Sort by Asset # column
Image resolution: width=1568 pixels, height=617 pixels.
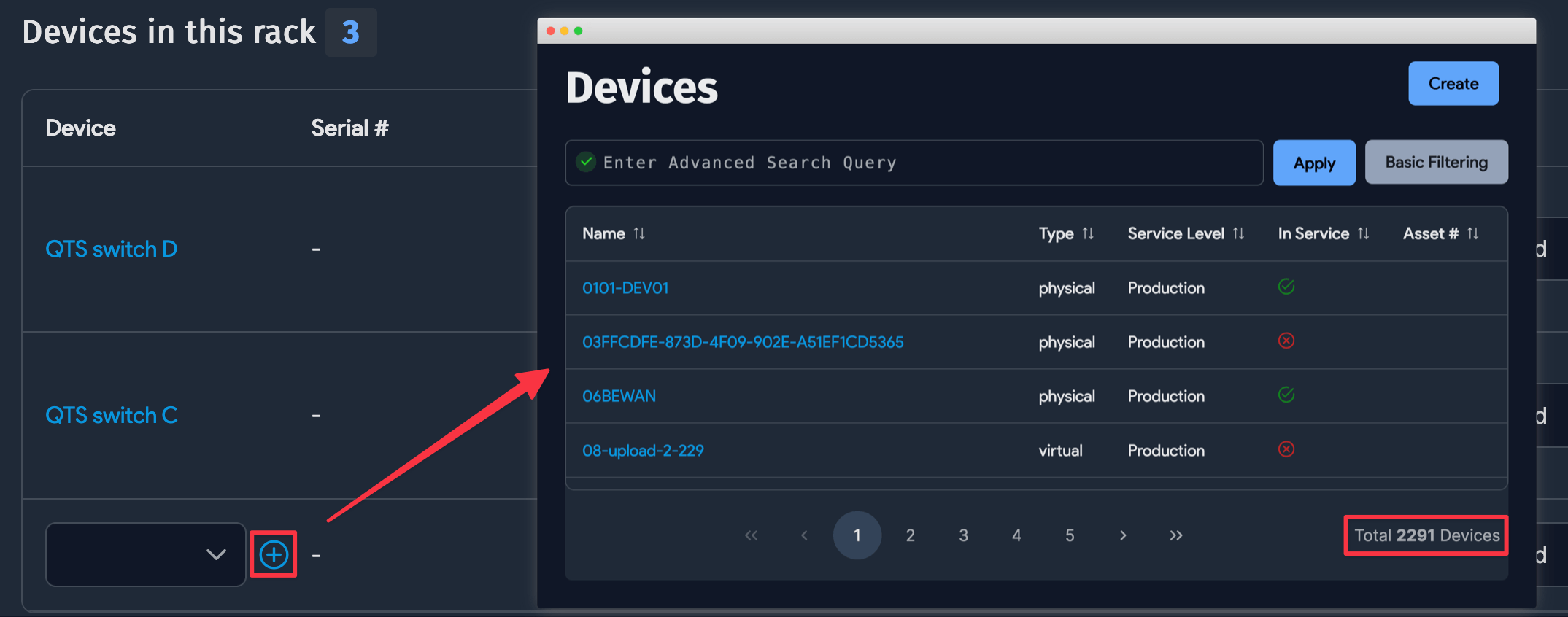click(1472, 233)
